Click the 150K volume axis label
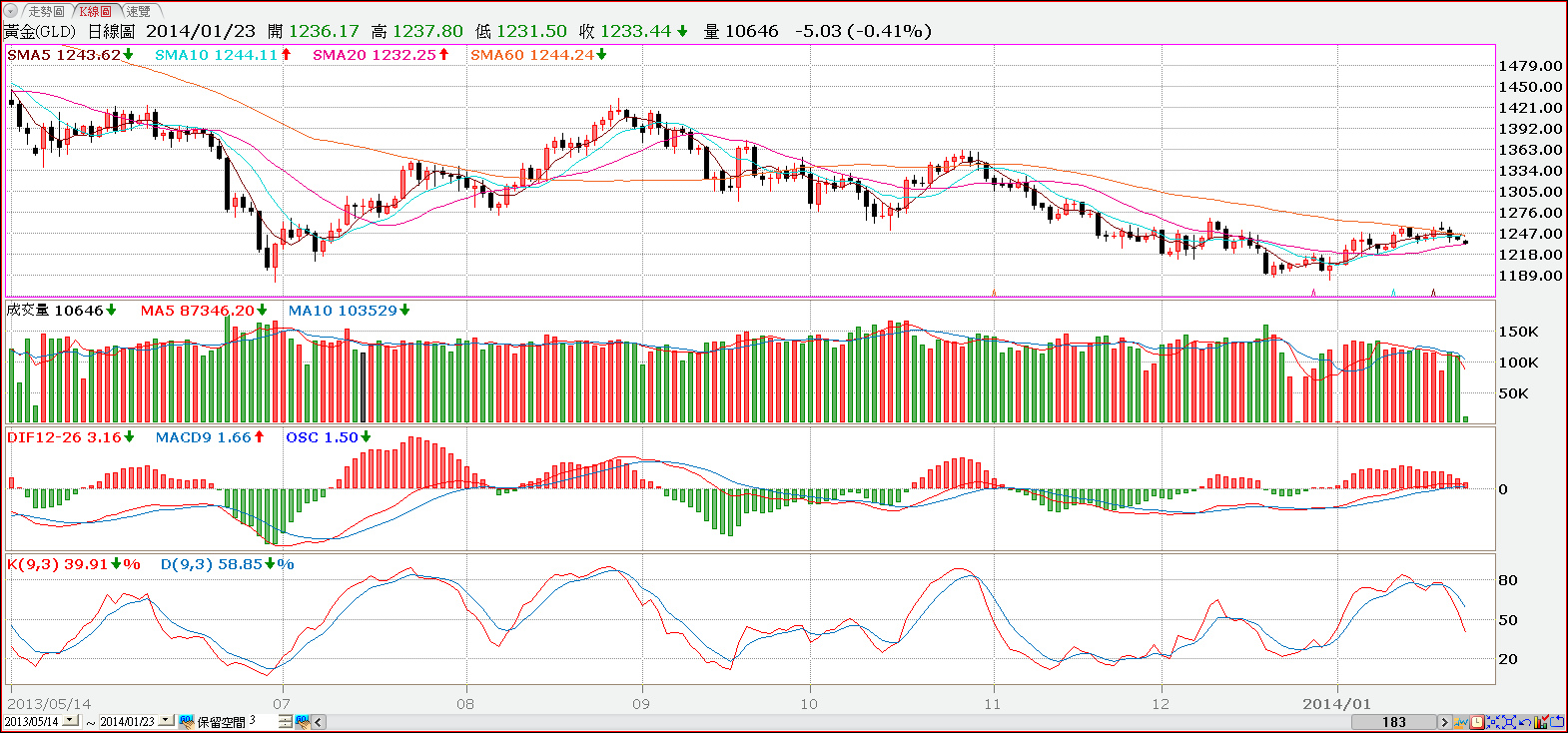This screenshot has width=1568, height=733. click(x=1518, y=332)
